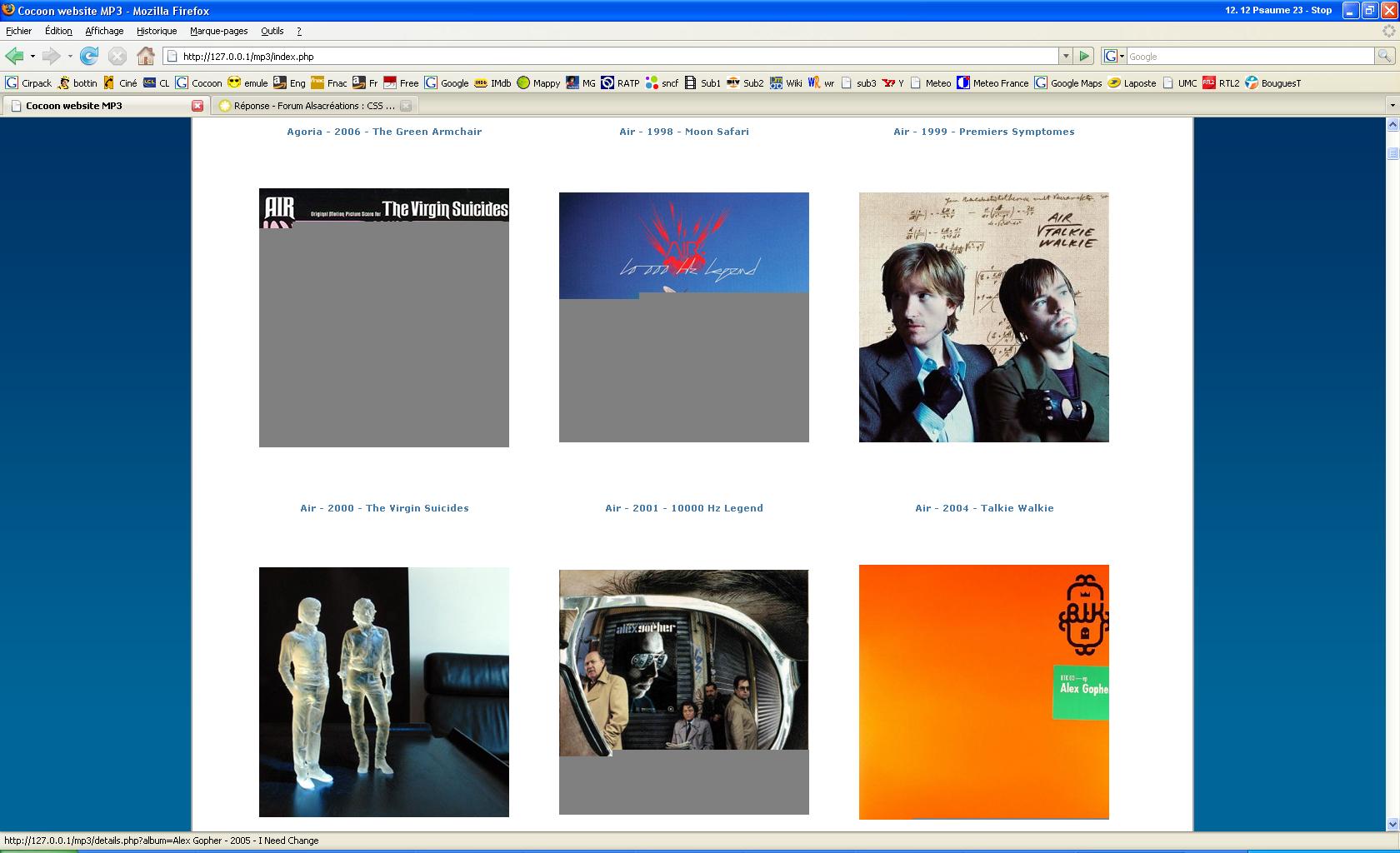The width and height of the screenshot is (1400, 853).
Task: Open the Fichier menu
Action: [x=18, y=31]
